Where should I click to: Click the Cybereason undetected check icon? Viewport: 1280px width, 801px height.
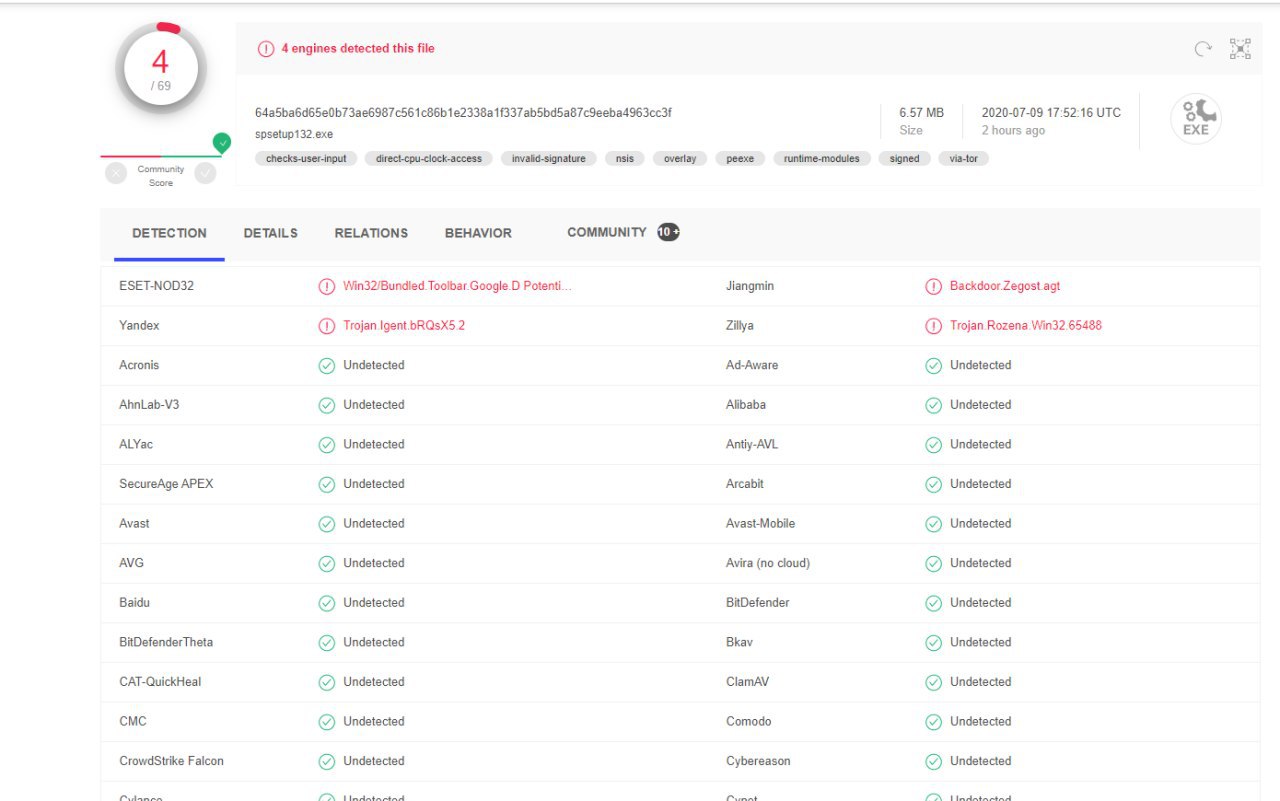pos(933,762)
